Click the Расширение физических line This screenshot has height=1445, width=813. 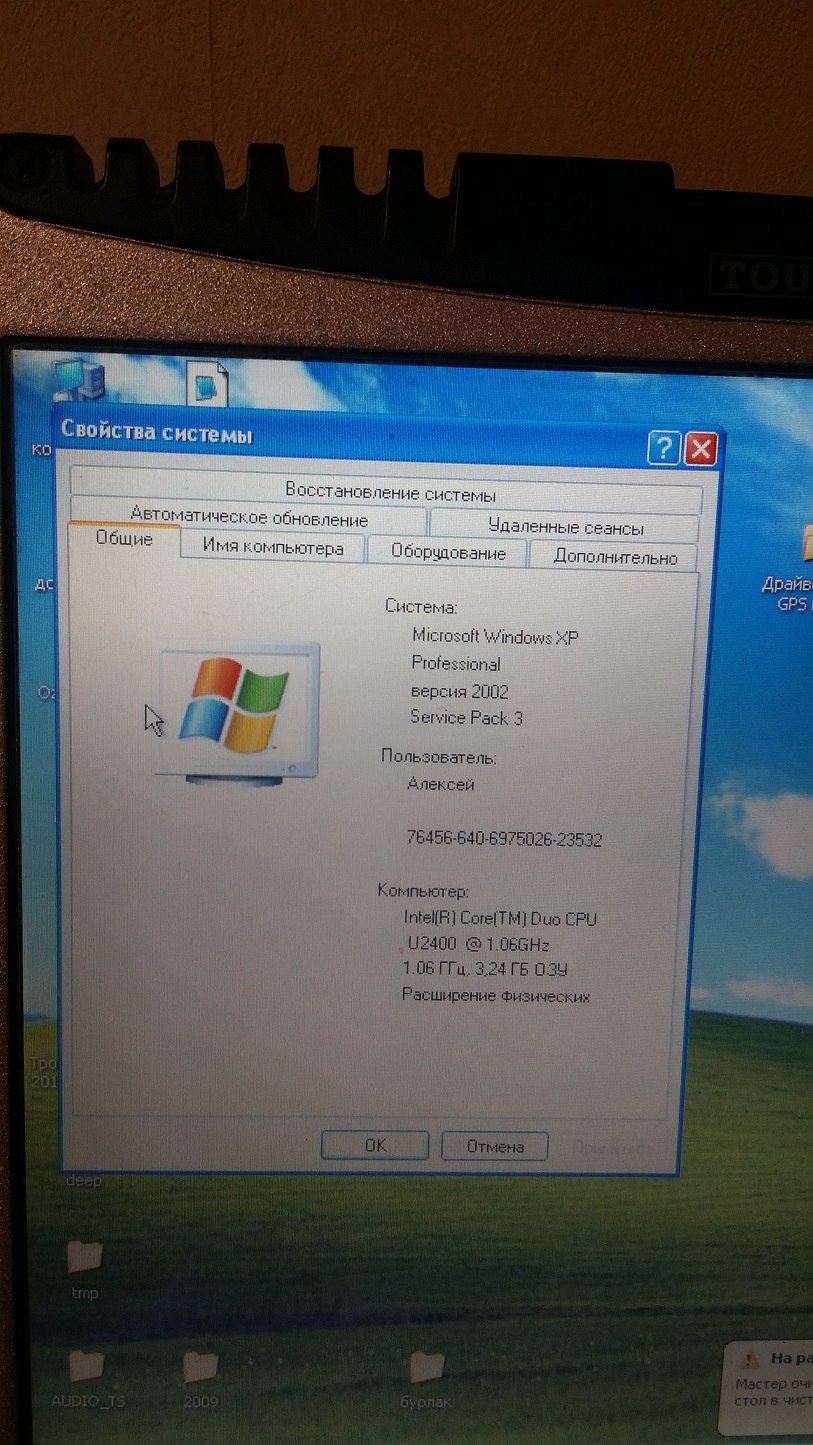(x=496, y=996)
